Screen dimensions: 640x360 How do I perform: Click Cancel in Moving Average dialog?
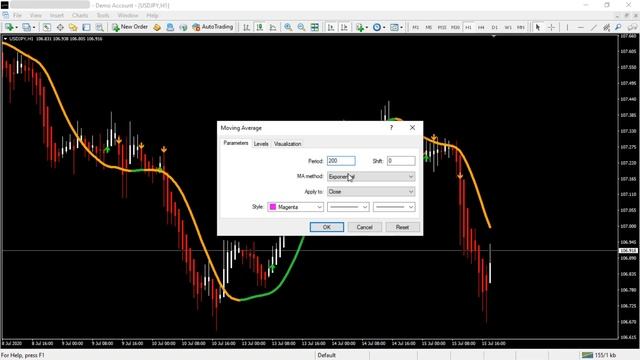tap(364, 227)
